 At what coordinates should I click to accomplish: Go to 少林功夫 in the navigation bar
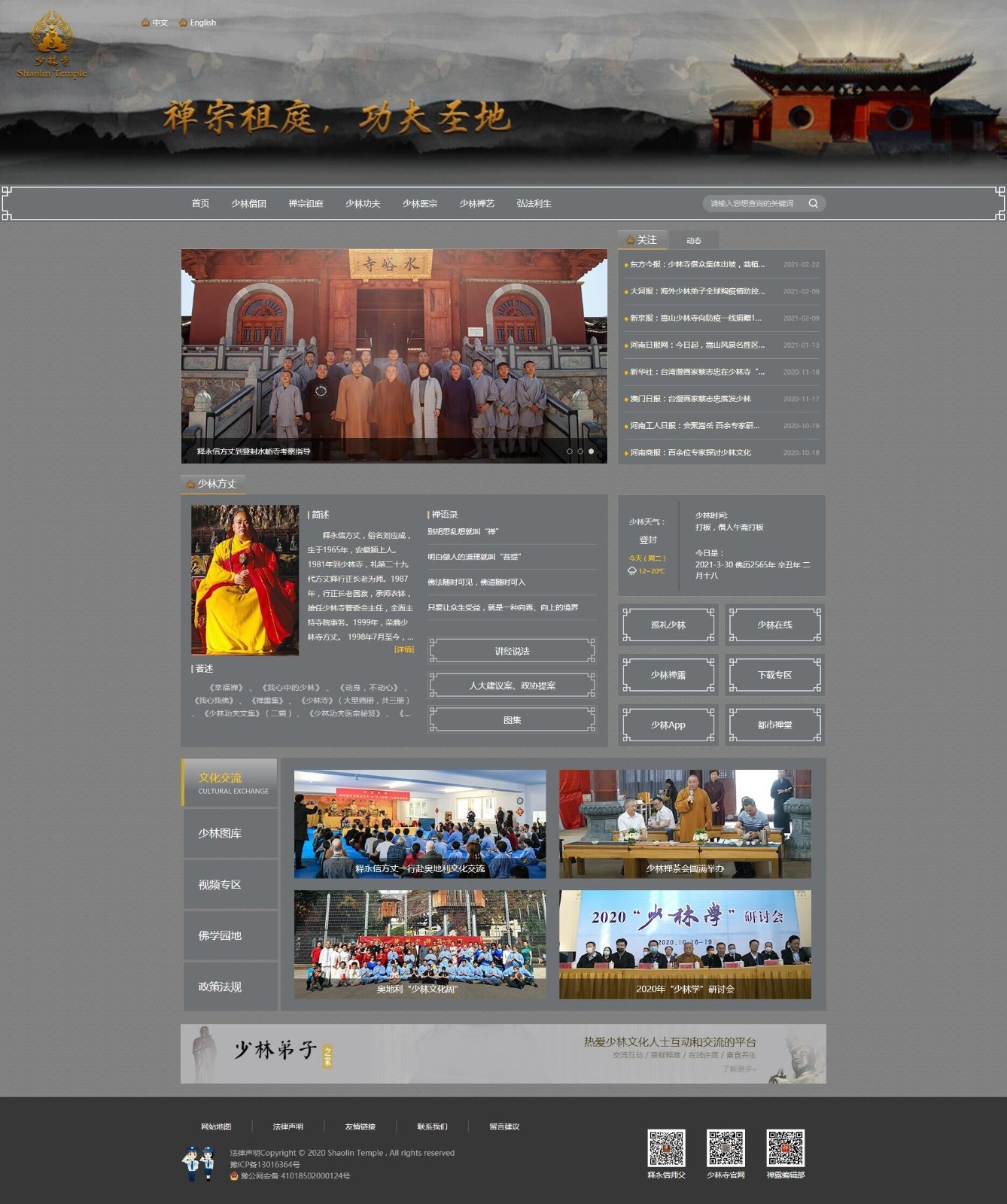pyautogui.click(x=363, y=203)
